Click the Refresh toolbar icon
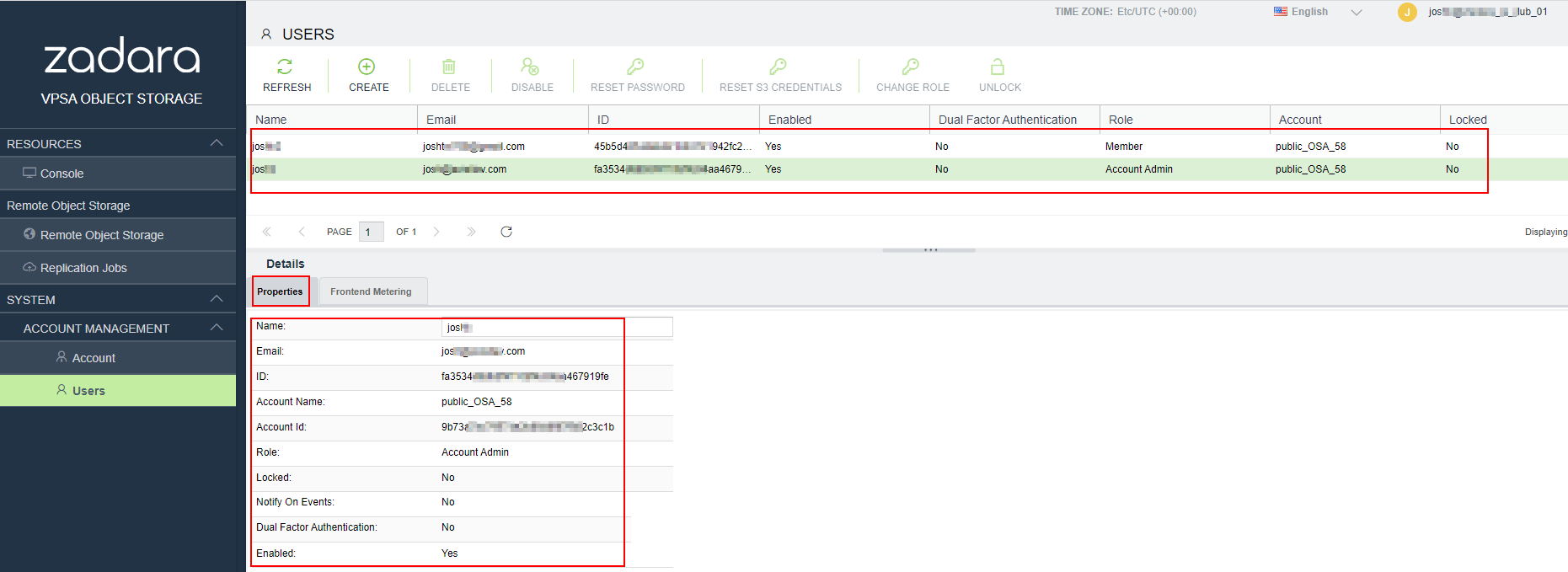Image resolution: width=1568 pixels, height=572 pixels. tap(285, 67)
